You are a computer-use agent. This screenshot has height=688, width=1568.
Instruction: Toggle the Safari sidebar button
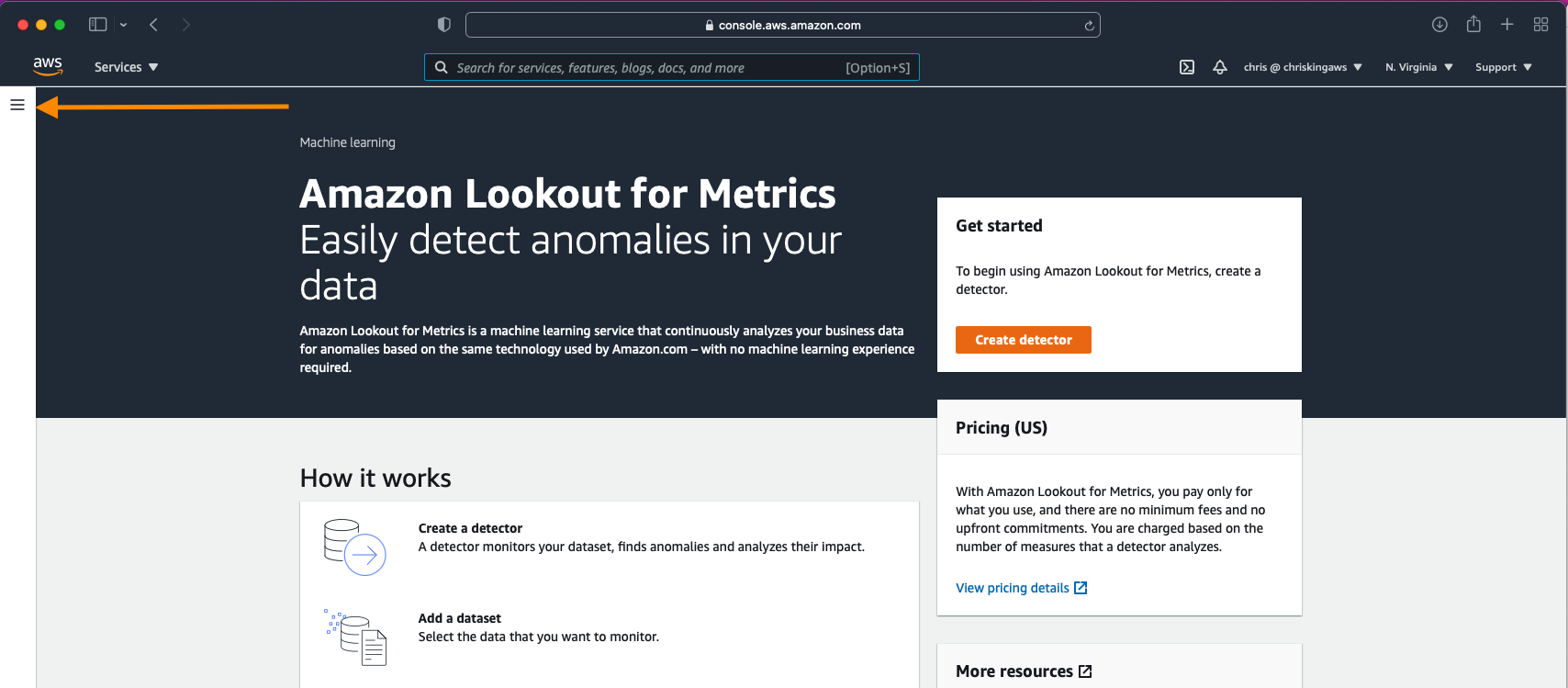coord(97,25)
